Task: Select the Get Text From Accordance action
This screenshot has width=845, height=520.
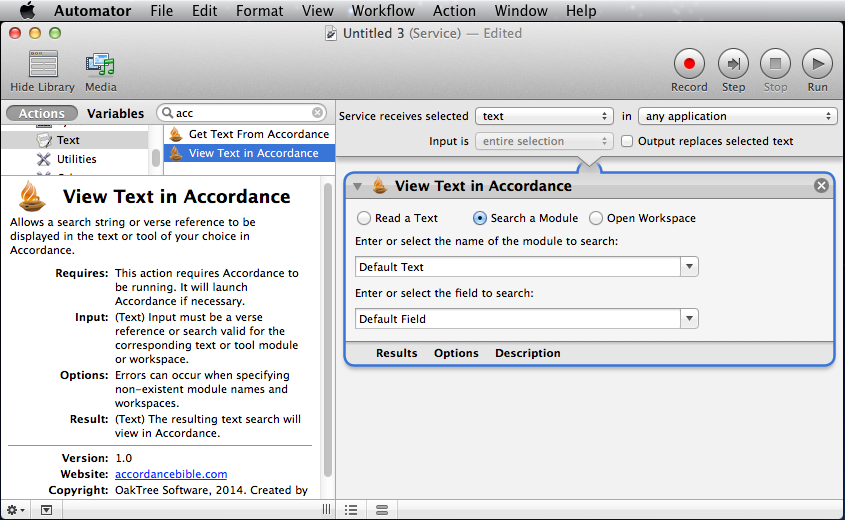Action: (x=249, y=134)
